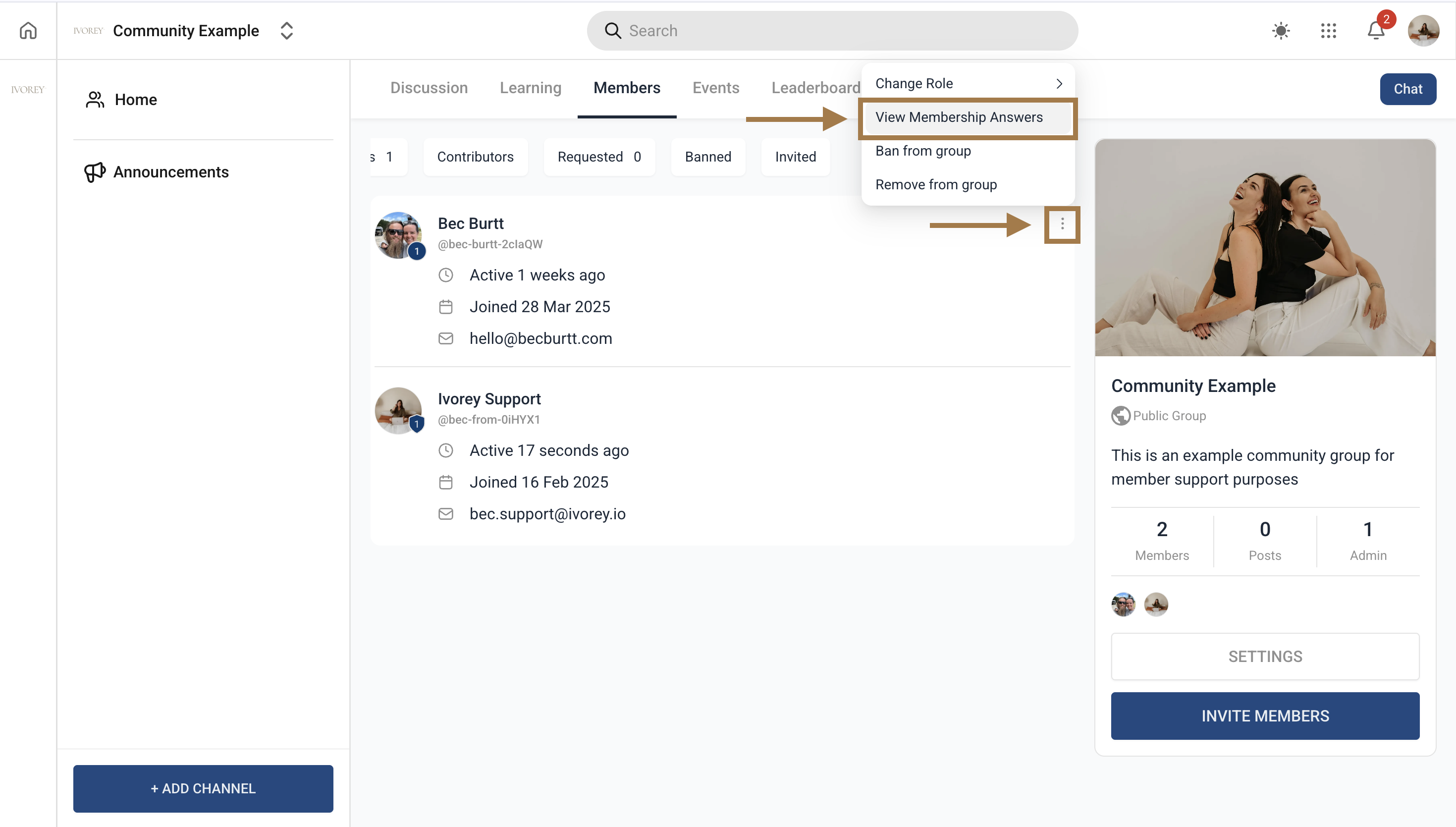Expand the Community Example group switcher
The height and width of the screenshot is (827, 1456).
(x=287, y=31)
